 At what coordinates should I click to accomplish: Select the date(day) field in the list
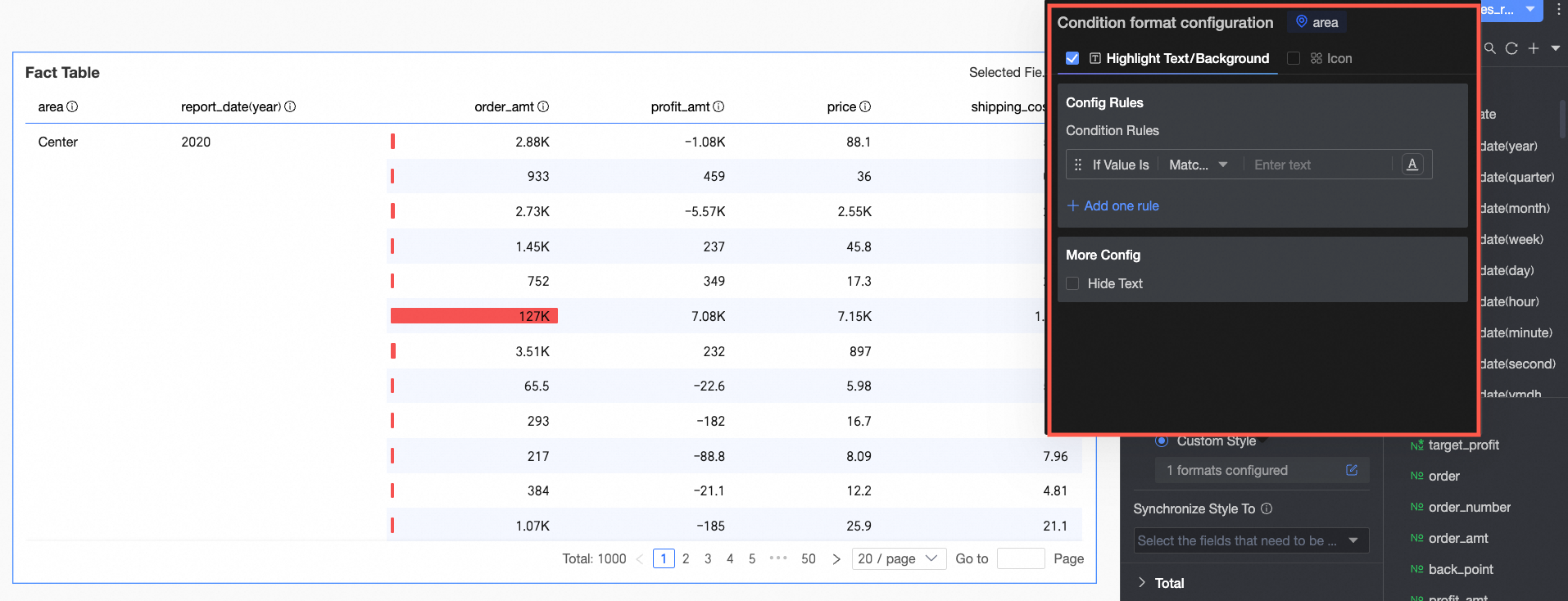1507,270
